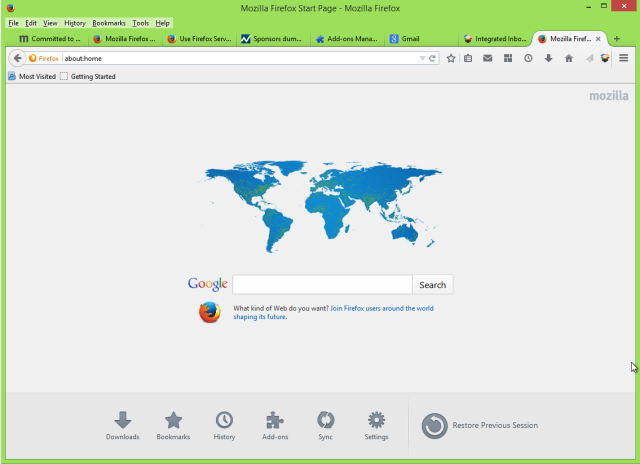
Task: Switch to the Add-ons Manager tab
Action: 347,39
